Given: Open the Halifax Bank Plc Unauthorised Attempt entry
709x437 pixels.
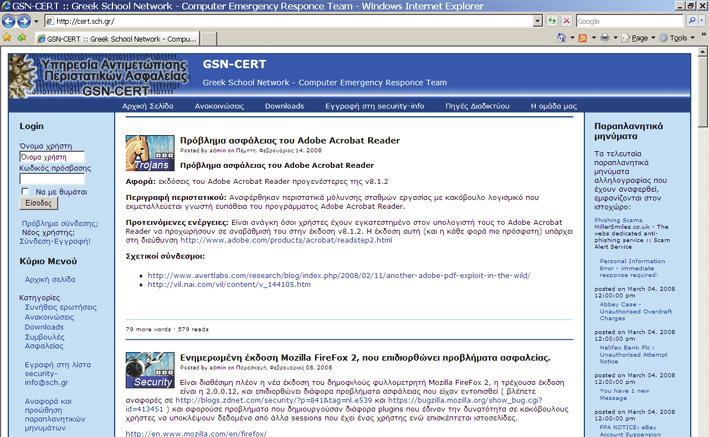Looking at the screenshot, I should pos(633,355).
